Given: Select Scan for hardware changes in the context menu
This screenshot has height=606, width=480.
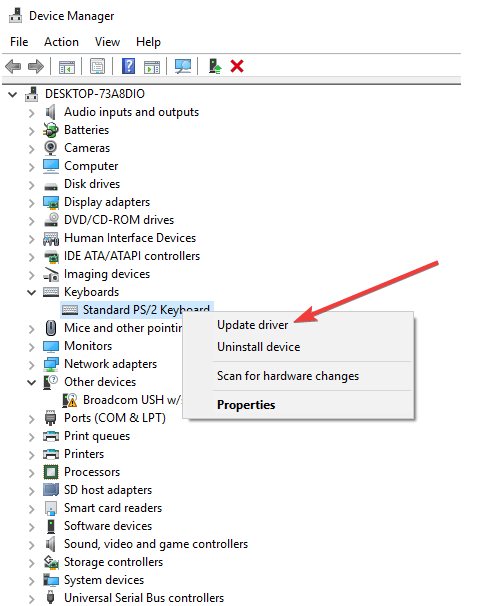Looking at the screenshot, I should point(288,376).
